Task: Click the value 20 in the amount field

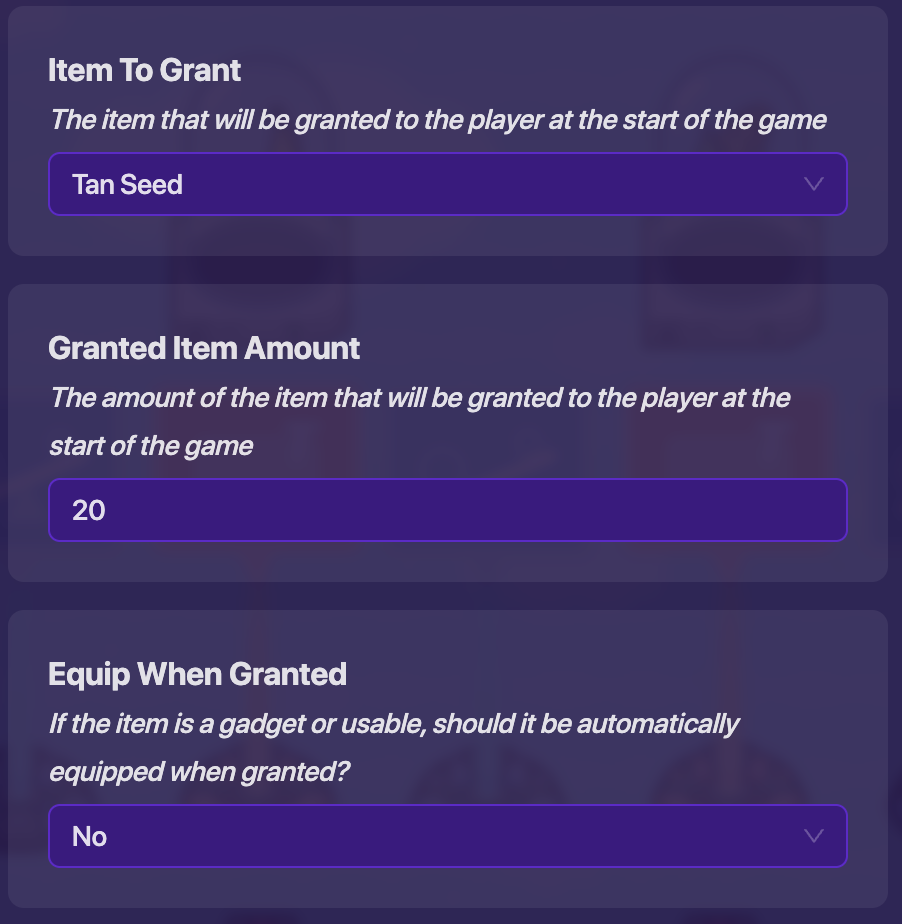Action: pyautogui.click(x=89, y=511)
